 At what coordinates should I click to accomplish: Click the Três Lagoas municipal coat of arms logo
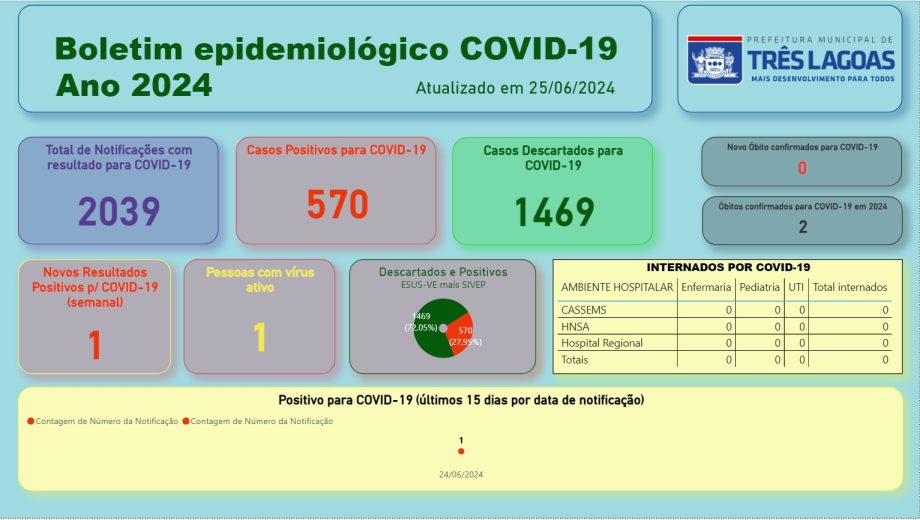click(714, 60)
